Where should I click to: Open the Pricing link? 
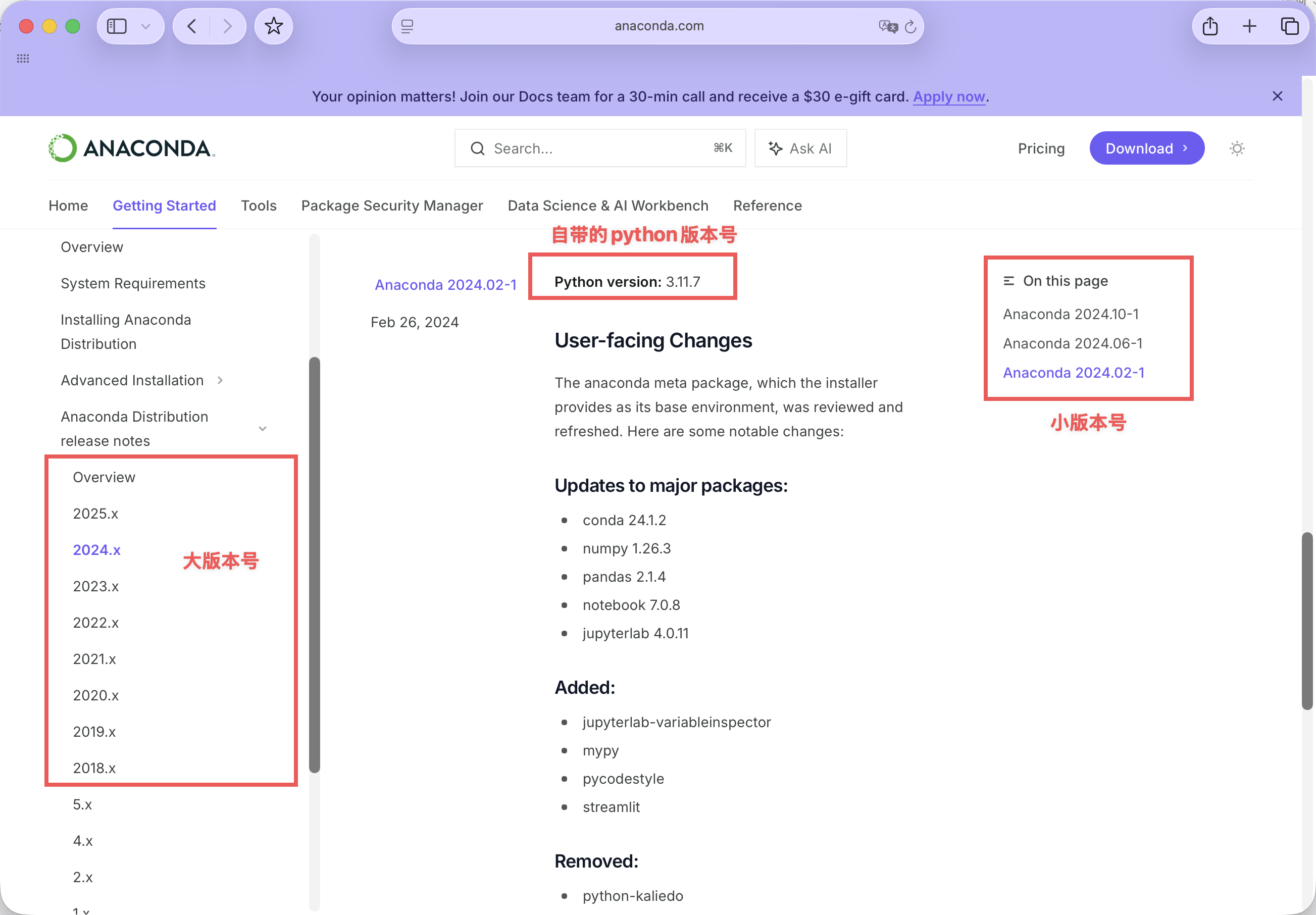pos(1041,149)
